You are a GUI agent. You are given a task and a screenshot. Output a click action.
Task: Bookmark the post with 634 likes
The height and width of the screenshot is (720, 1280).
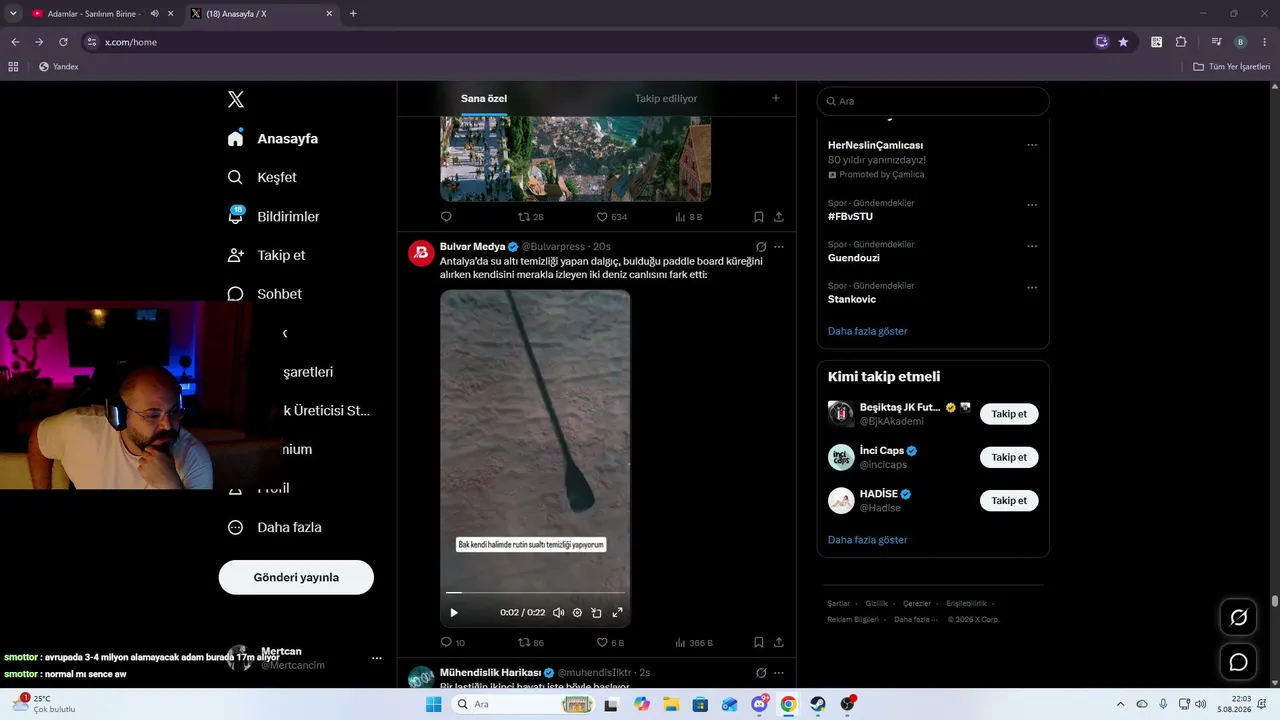pos(759,217)
